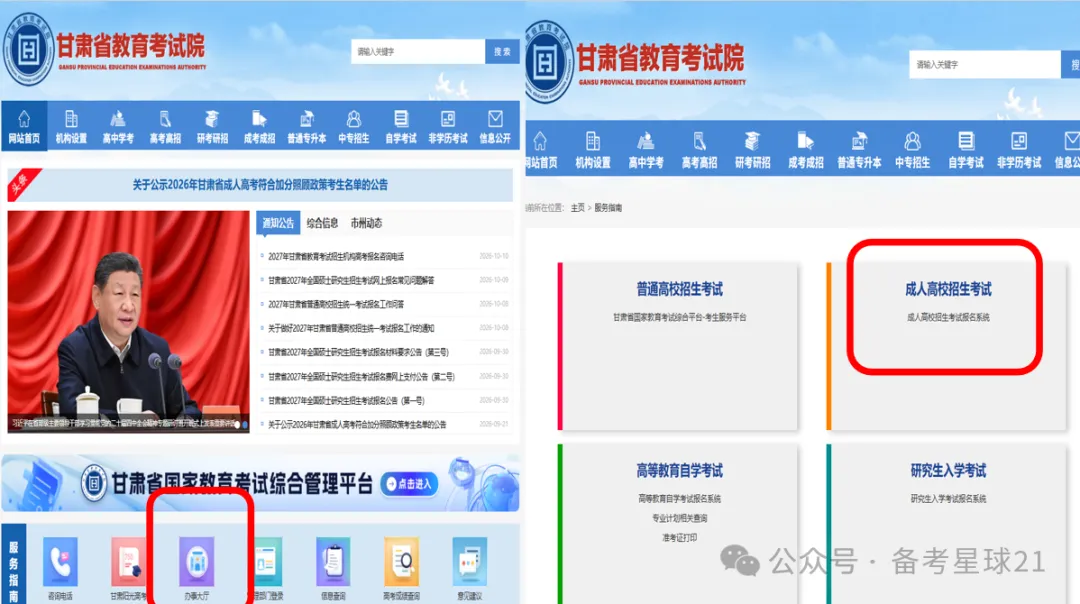Click 研考研招 icon in right page navigation
The width and height of the screenshot is (1080, 604).
click(752, 141)
